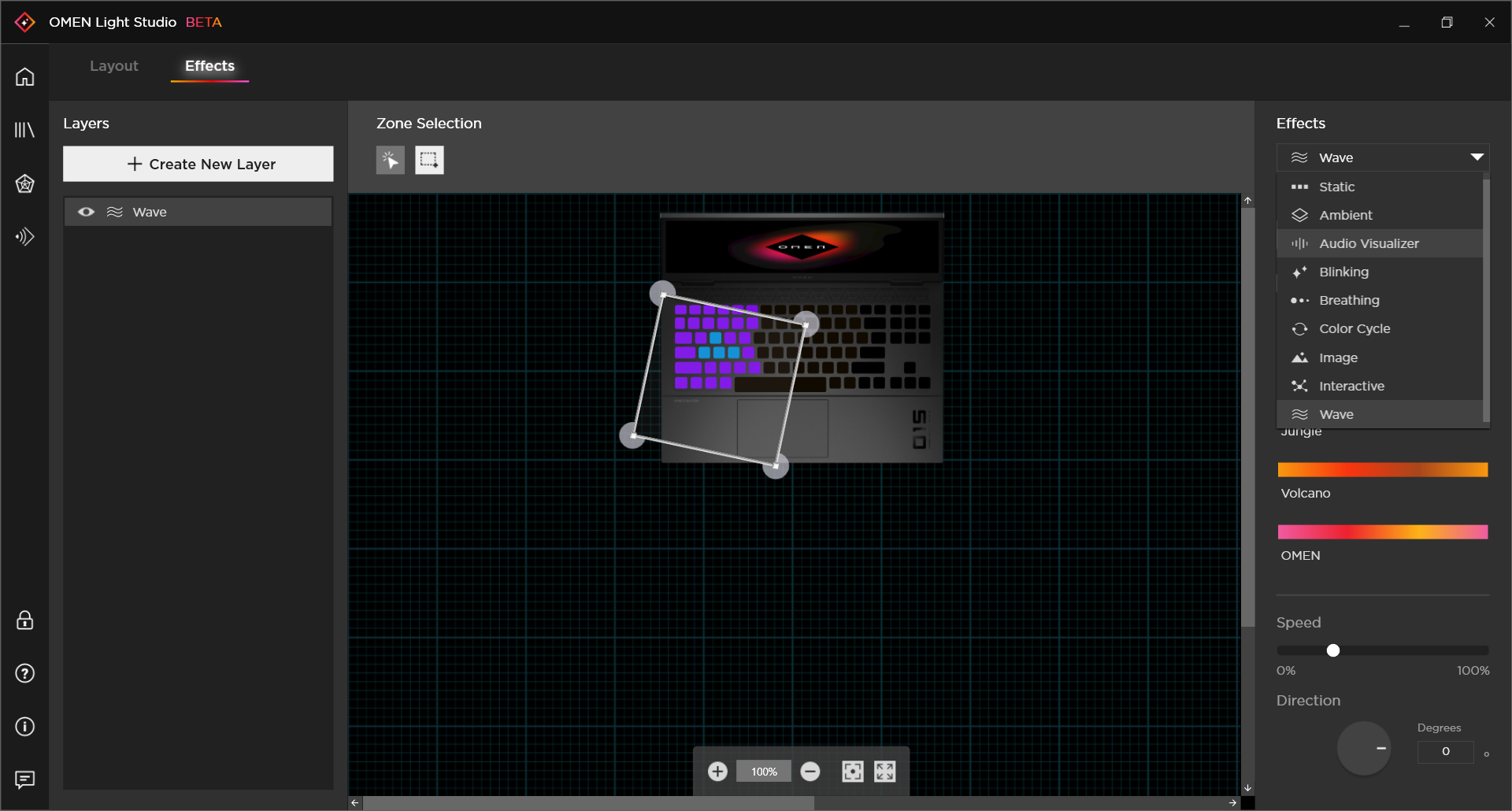Click the canvas vertical scrollbar
This screenshot has width=1512, height=811.
(1248, 417)
